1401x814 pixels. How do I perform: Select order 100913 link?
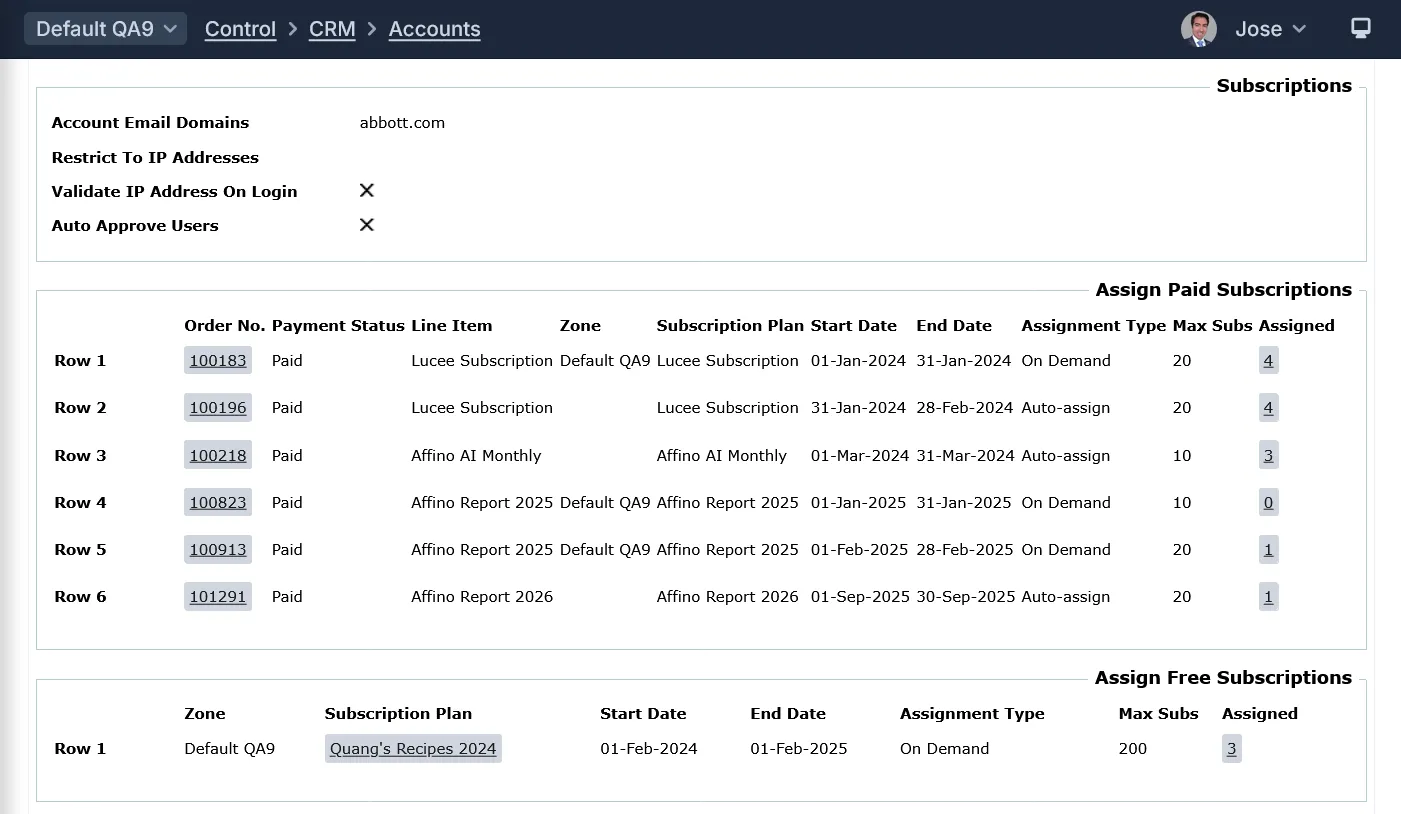pyautogui.click(x=218, y=550)
